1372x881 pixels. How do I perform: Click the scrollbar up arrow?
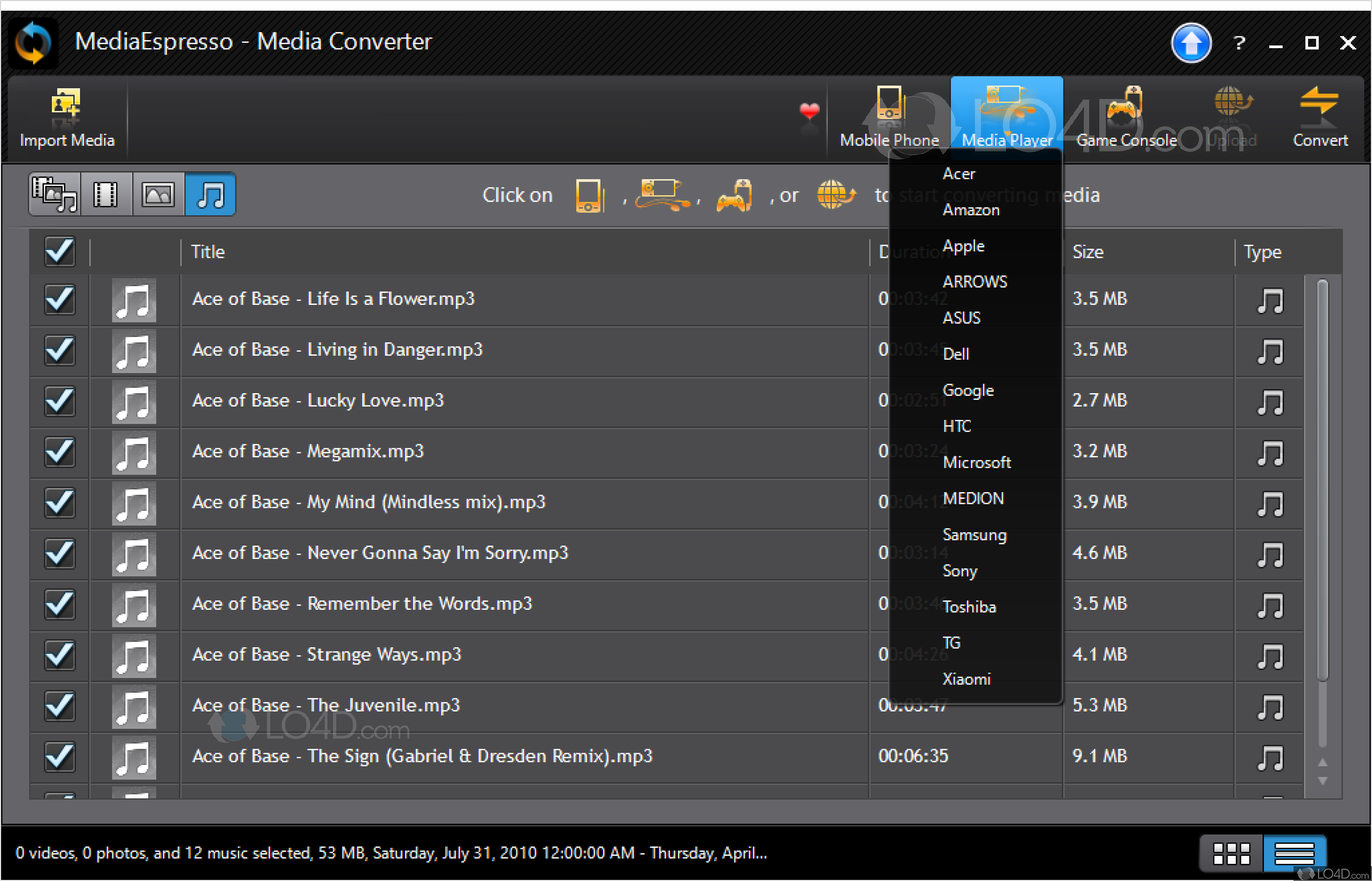pos(1322,762)
